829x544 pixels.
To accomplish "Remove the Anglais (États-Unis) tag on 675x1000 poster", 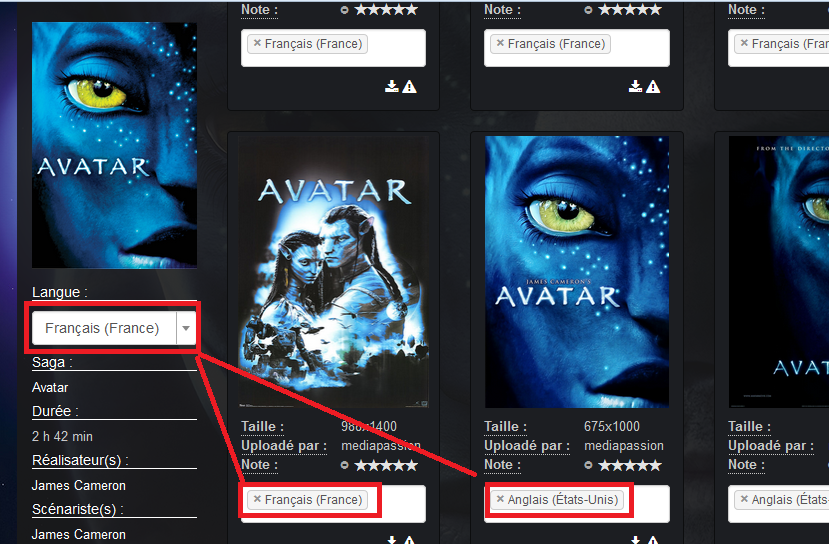I will point(500,499).
